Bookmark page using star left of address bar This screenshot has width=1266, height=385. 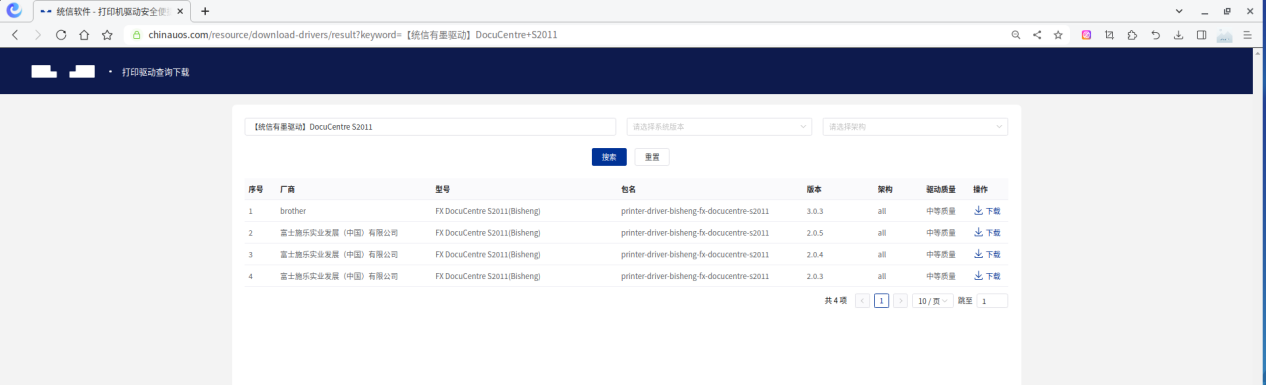point(107,34)
